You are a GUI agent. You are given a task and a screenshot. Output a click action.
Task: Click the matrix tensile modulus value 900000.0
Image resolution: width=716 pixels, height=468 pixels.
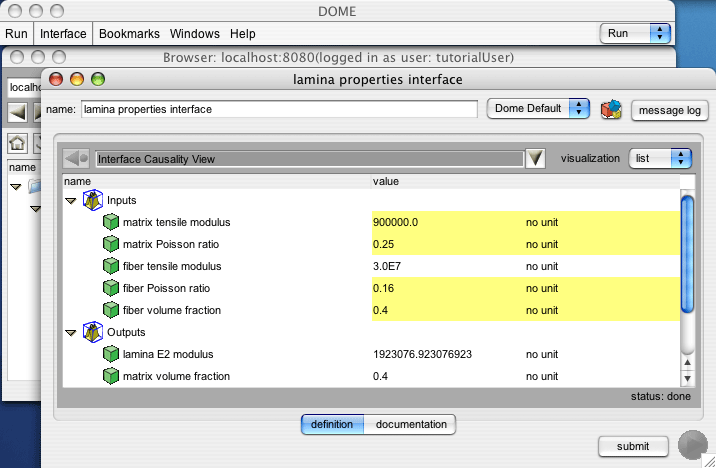395,222
